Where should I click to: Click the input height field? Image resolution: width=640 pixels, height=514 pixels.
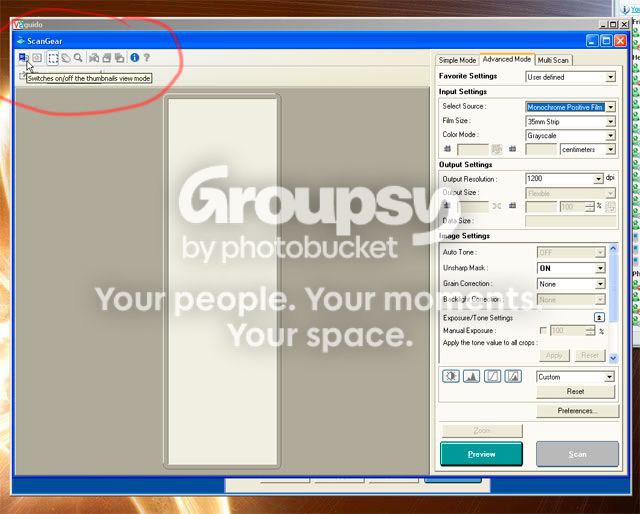pos(541,149)
